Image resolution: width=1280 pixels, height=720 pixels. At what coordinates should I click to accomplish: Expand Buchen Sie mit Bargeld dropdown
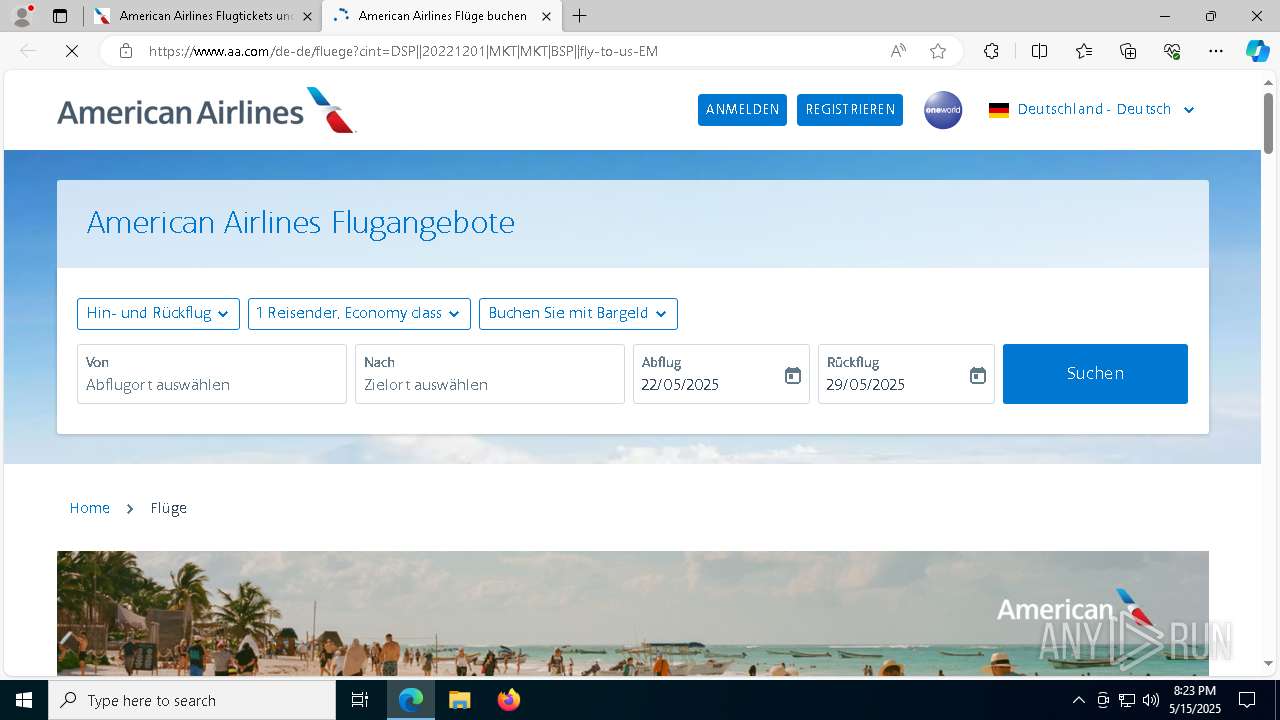tap(578, 313)
